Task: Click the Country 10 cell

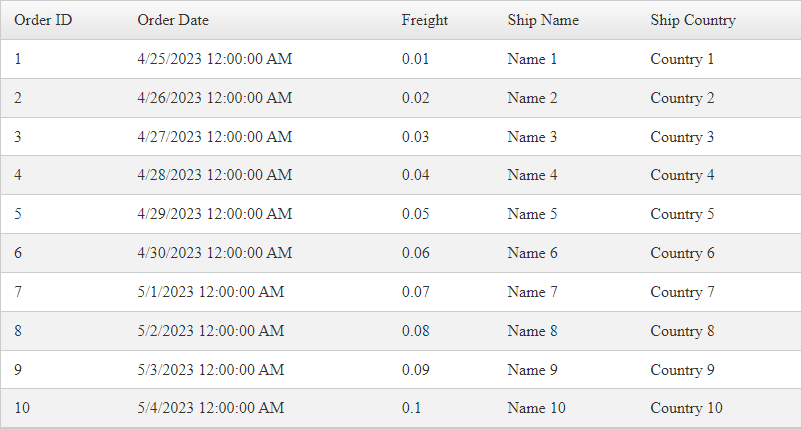Action: pos(686,409)
